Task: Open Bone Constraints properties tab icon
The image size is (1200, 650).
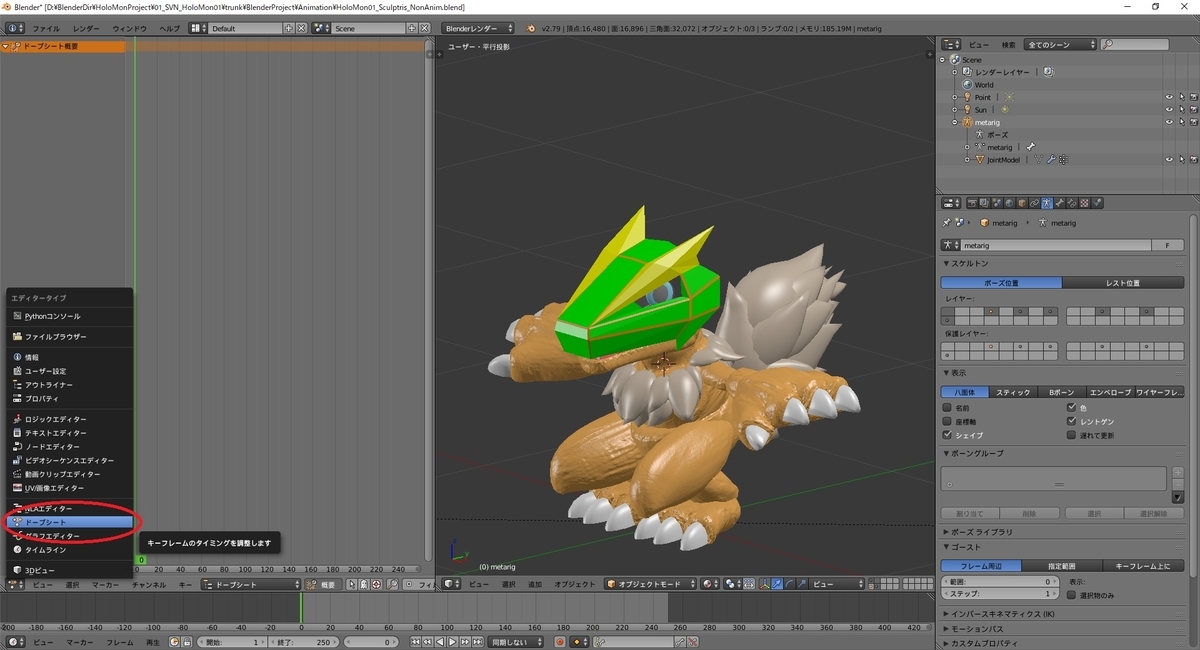Action: pyautogui.click(x=1071, y=203)
